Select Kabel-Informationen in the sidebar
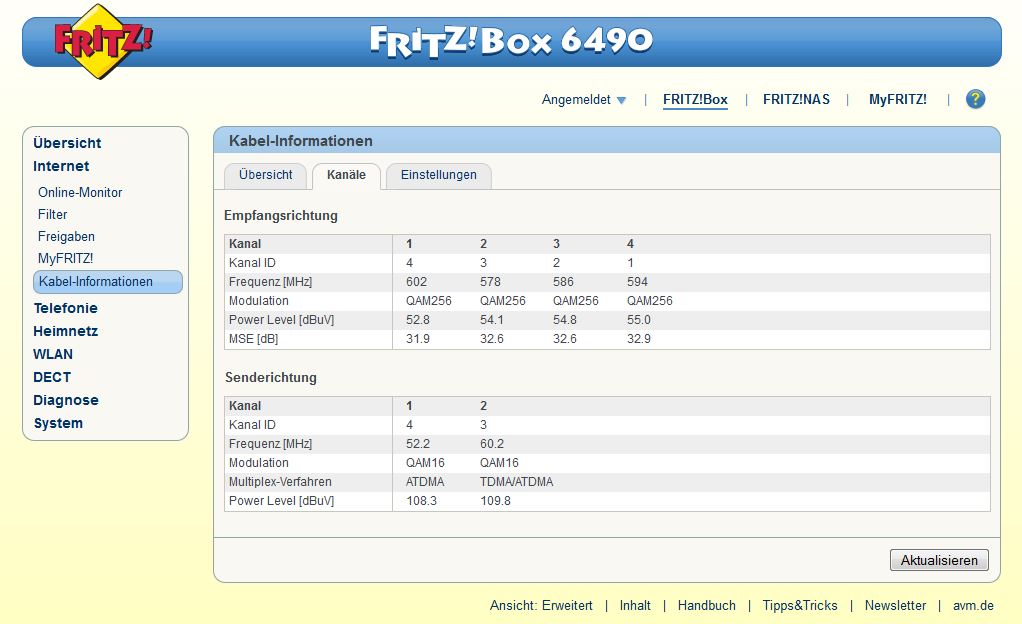The height and width of the screenshot is (624, 1022). click(x=108, y=282)
